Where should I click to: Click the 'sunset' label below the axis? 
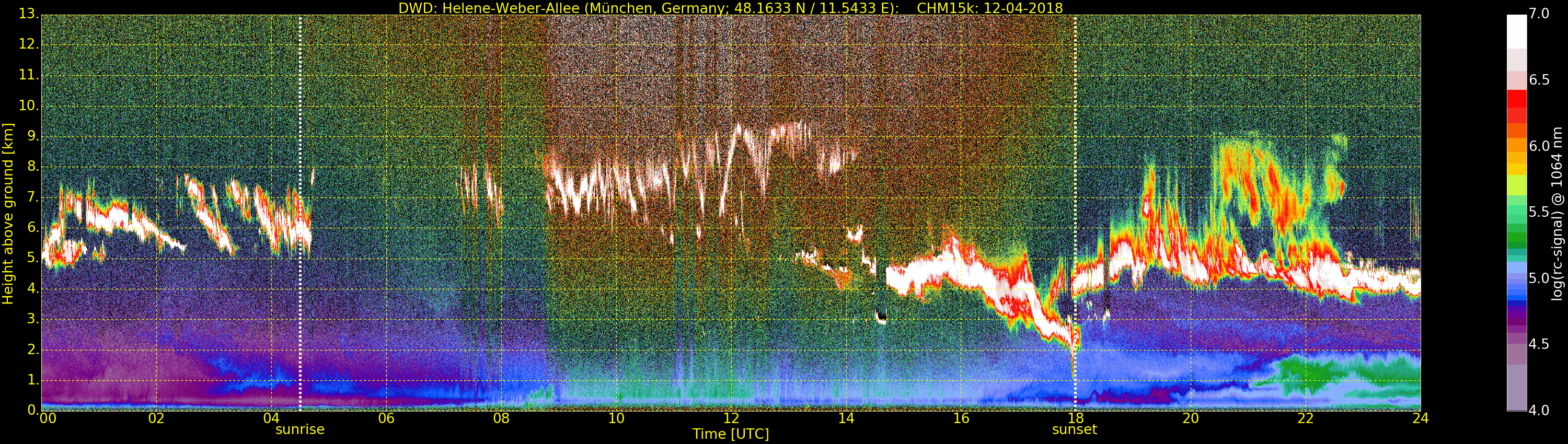(x=1075, y=429)
